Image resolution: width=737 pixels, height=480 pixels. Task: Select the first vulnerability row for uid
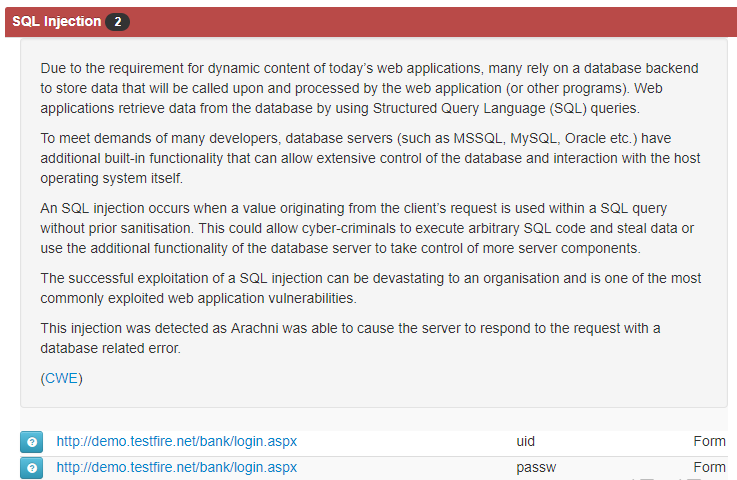pos(374,442)
